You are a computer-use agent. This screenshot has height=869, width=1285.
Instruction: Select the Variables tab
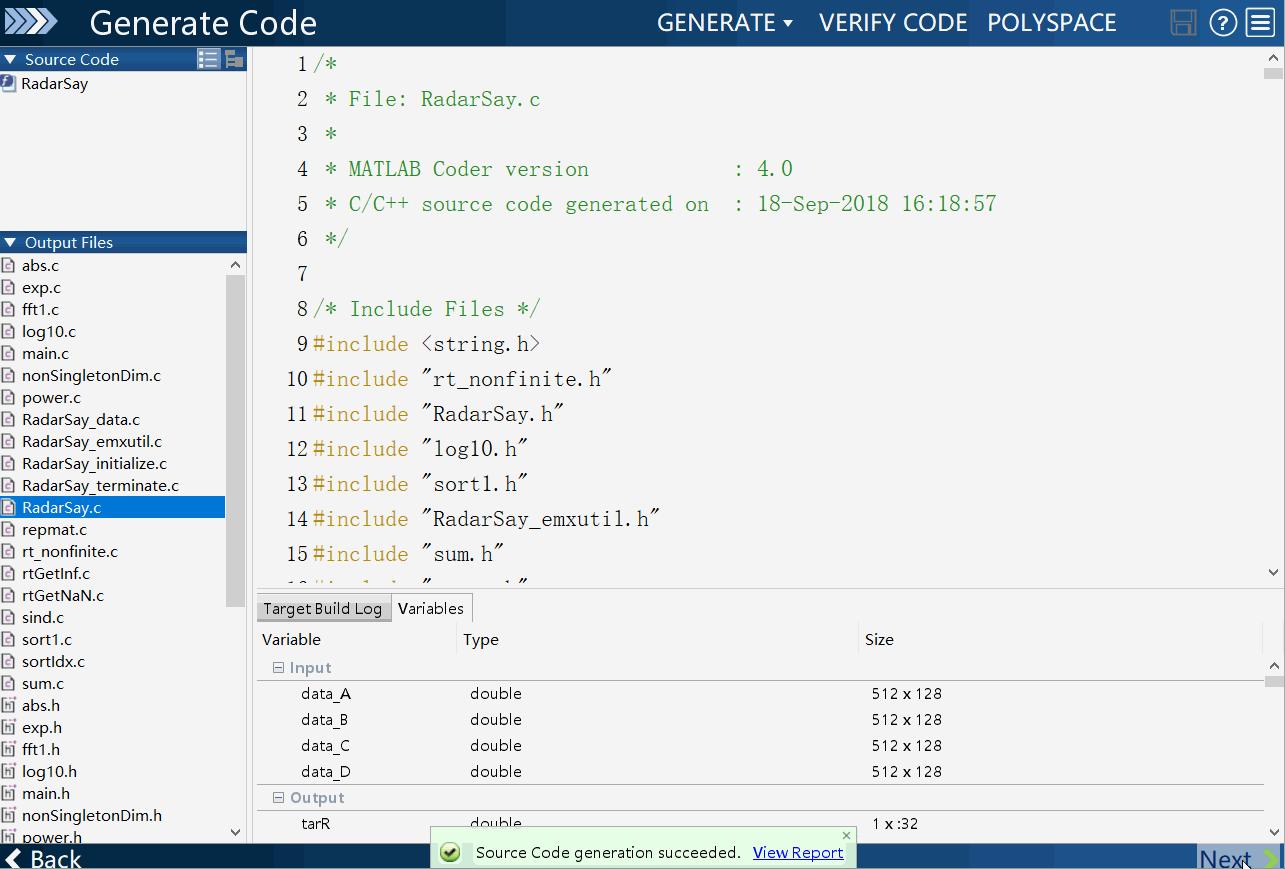pos(431,606)
